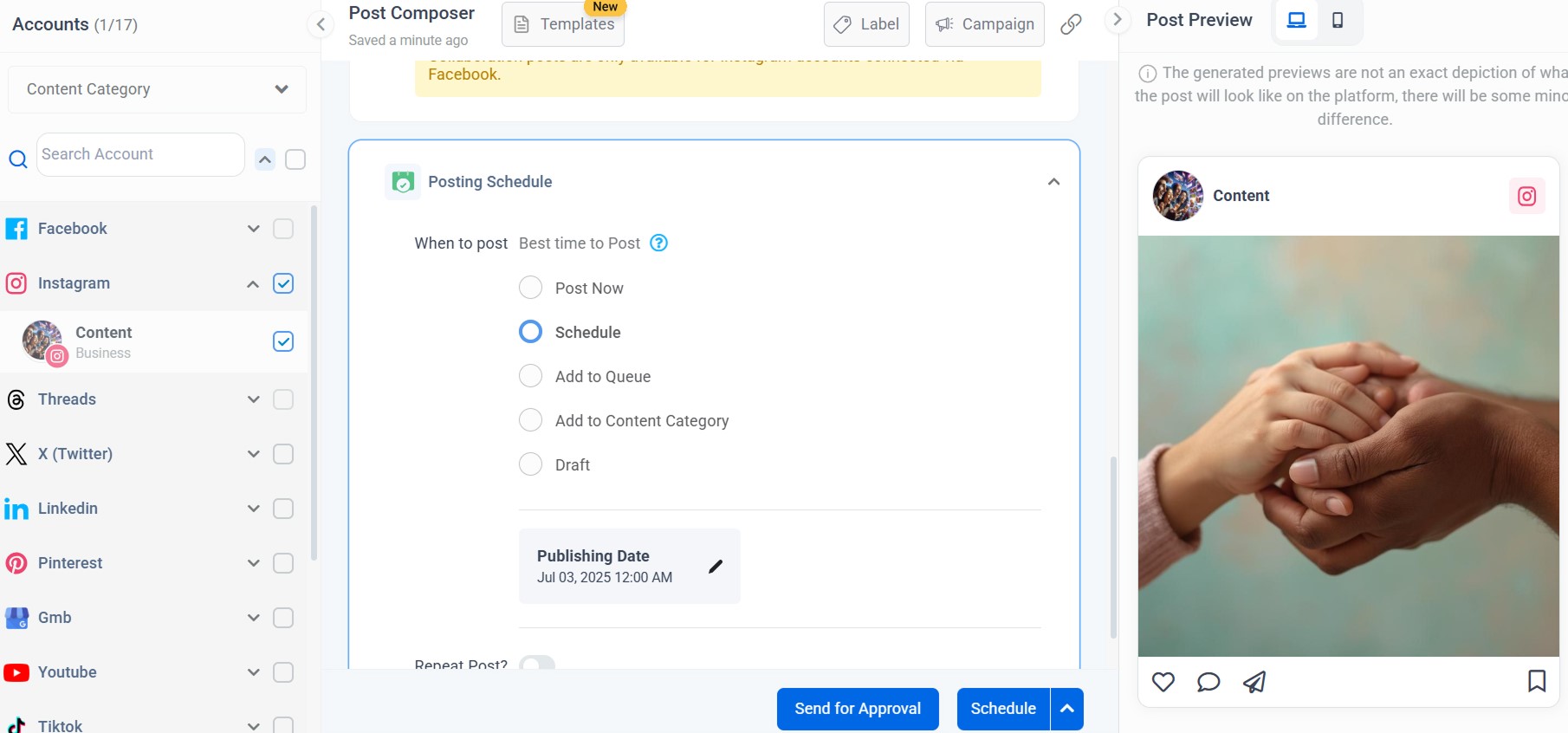
Task: Select the Schedule radio option
Action: point(530,332)
